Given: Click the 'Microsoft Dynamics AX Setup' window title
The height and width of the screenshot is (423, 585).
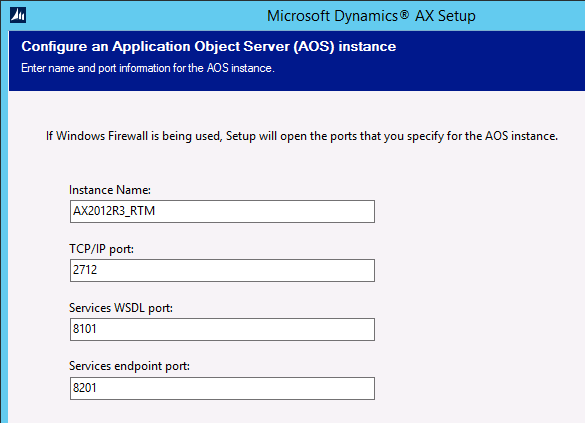Looking at the screenshot, I should pyautogui.click(x=371, y=16).
